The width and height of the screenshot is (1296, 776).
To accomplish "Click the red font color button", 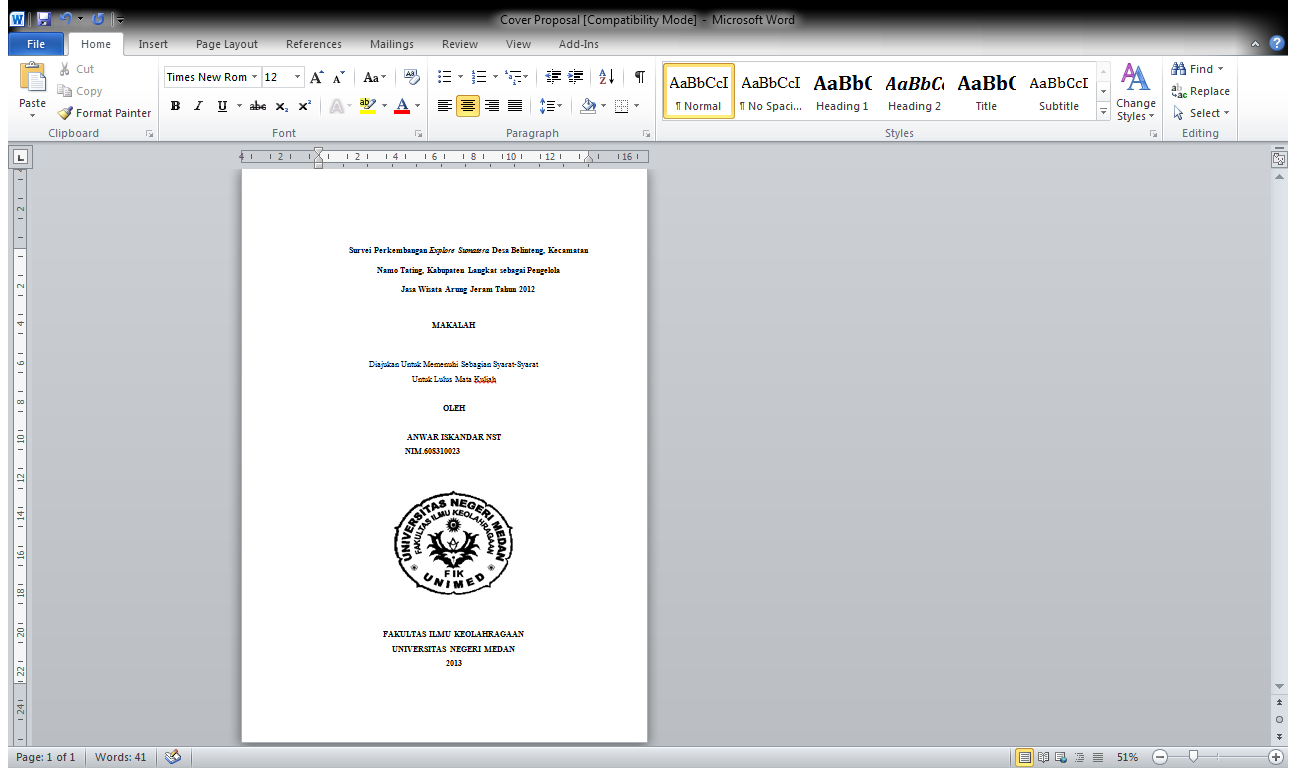I will (x=402, y=106).
